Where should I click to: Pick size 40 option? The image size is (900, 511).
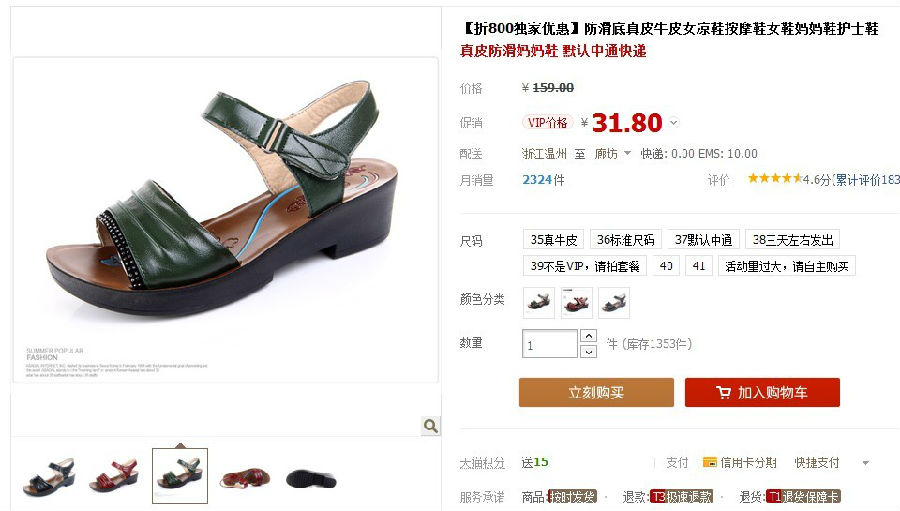point(666,266)
